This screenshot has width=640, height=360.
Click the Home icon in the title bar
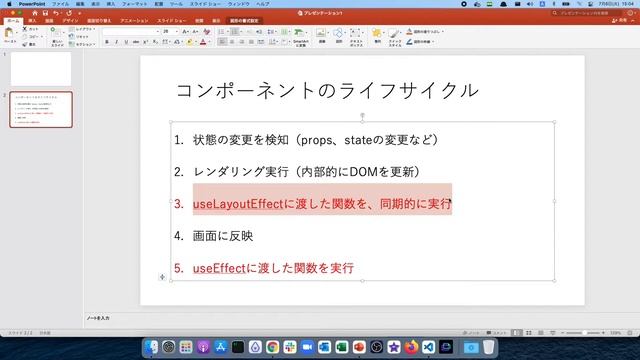(35, 13)
